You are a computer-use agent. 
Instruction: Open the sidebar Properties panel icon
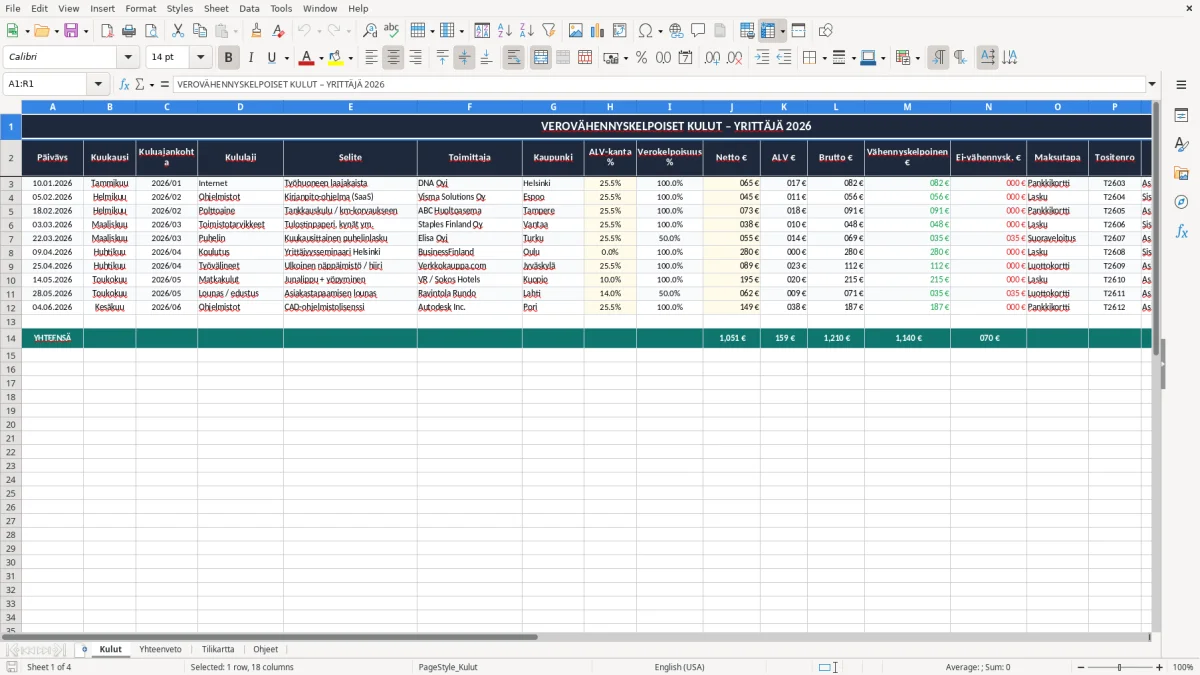point(1181,116)
